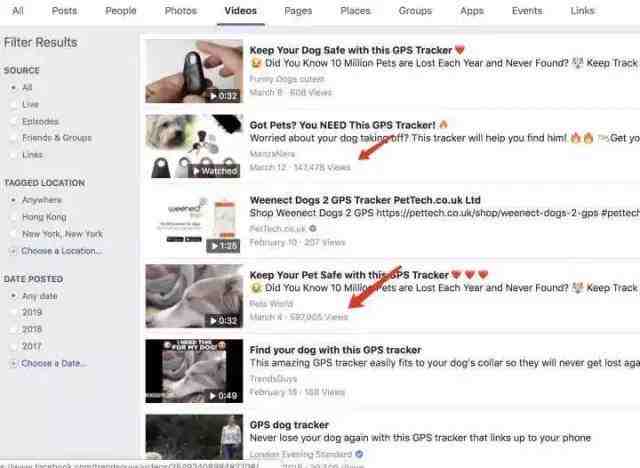640x468 pixels.
Task: Select the Live source filter
Action: coord(13,104)
